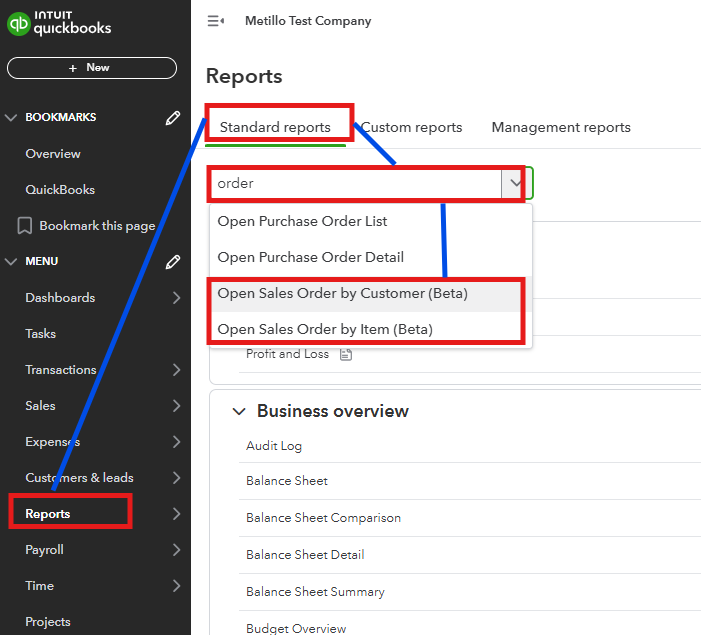Viewport: 701px width, 635px height.
Task: Open the Balance Sheet report
Action: pyautogui.click(x=287, y=481)
